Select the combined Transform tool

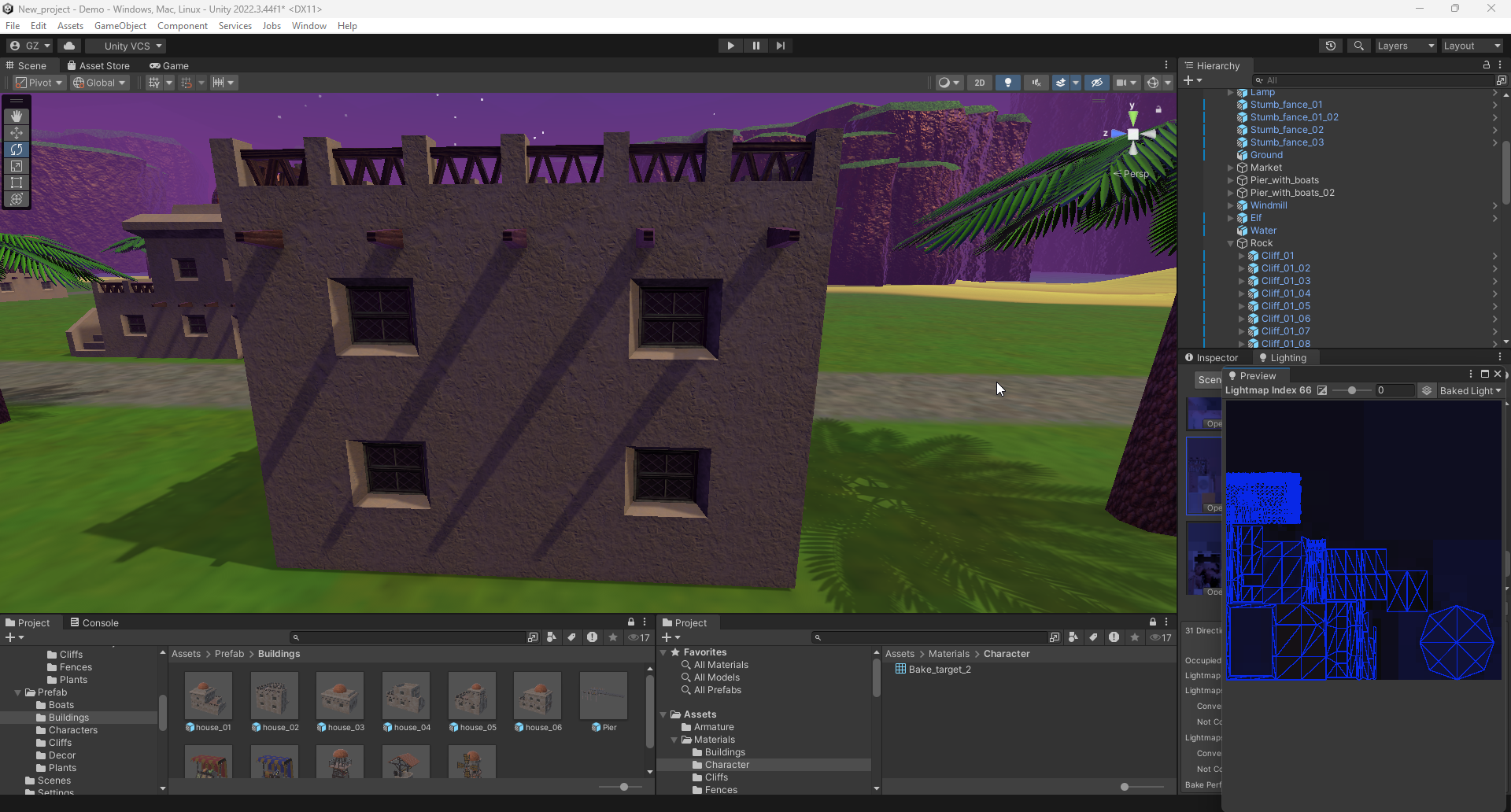(17, 199)
